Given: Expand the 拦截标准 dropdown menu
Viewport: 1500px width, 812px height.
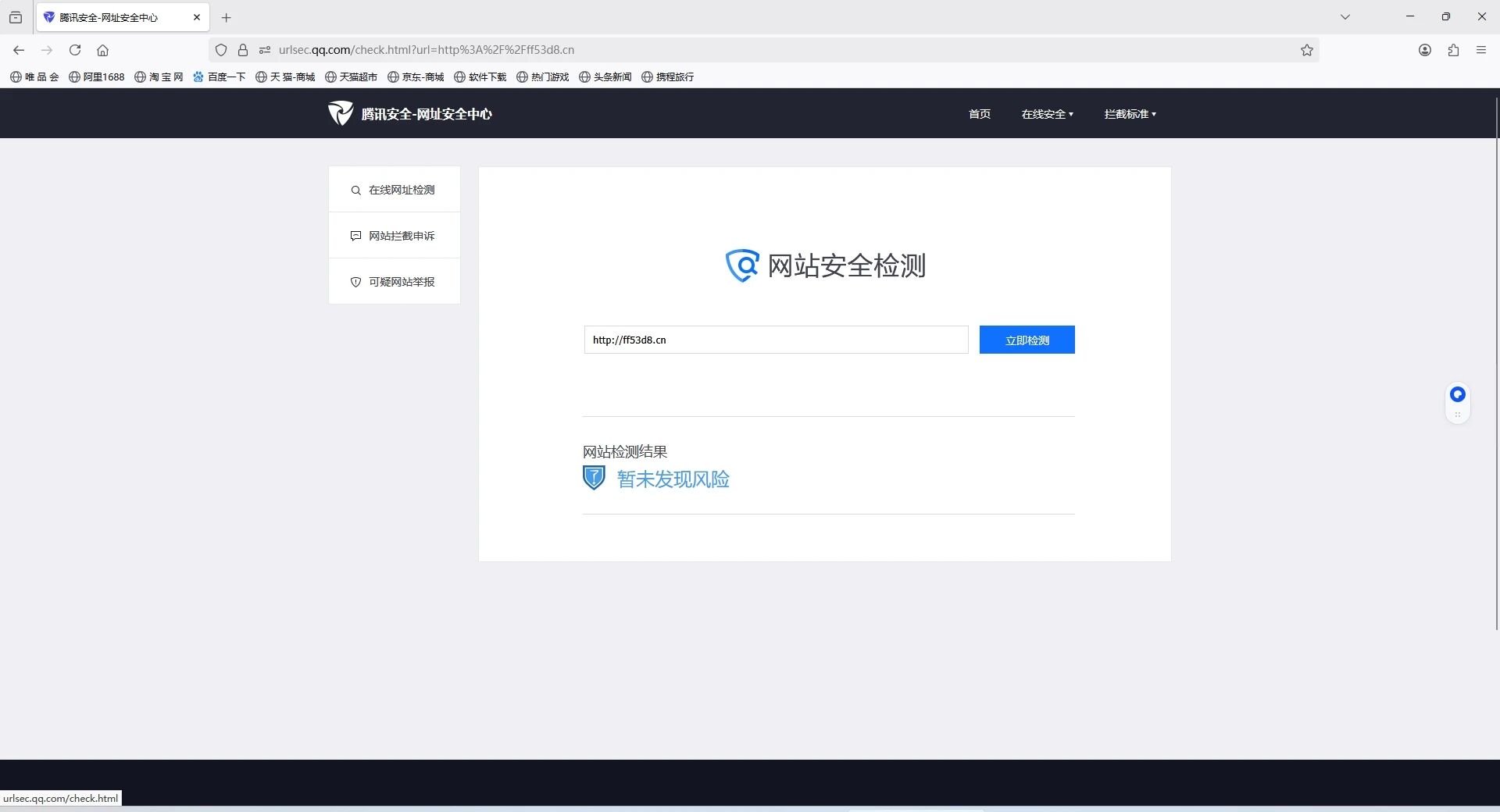Looking at the screenshot, I should click(x=1130, y=114).
